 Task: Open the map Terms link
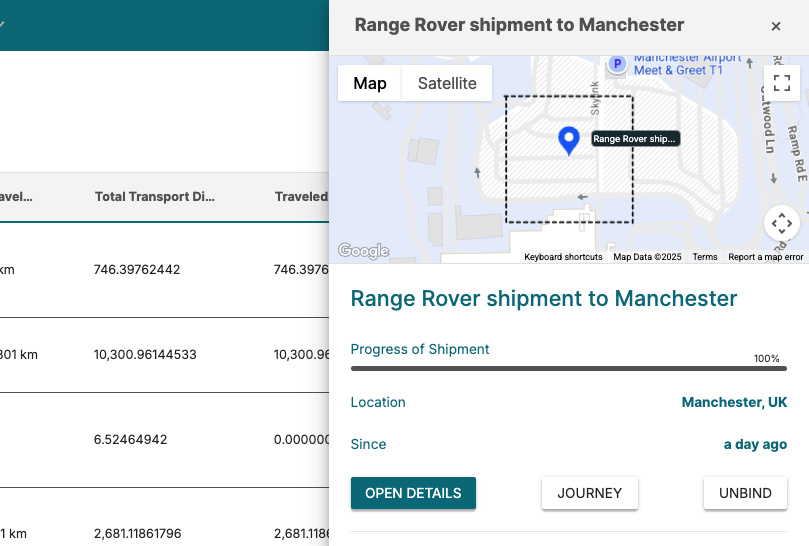(705, 257)
